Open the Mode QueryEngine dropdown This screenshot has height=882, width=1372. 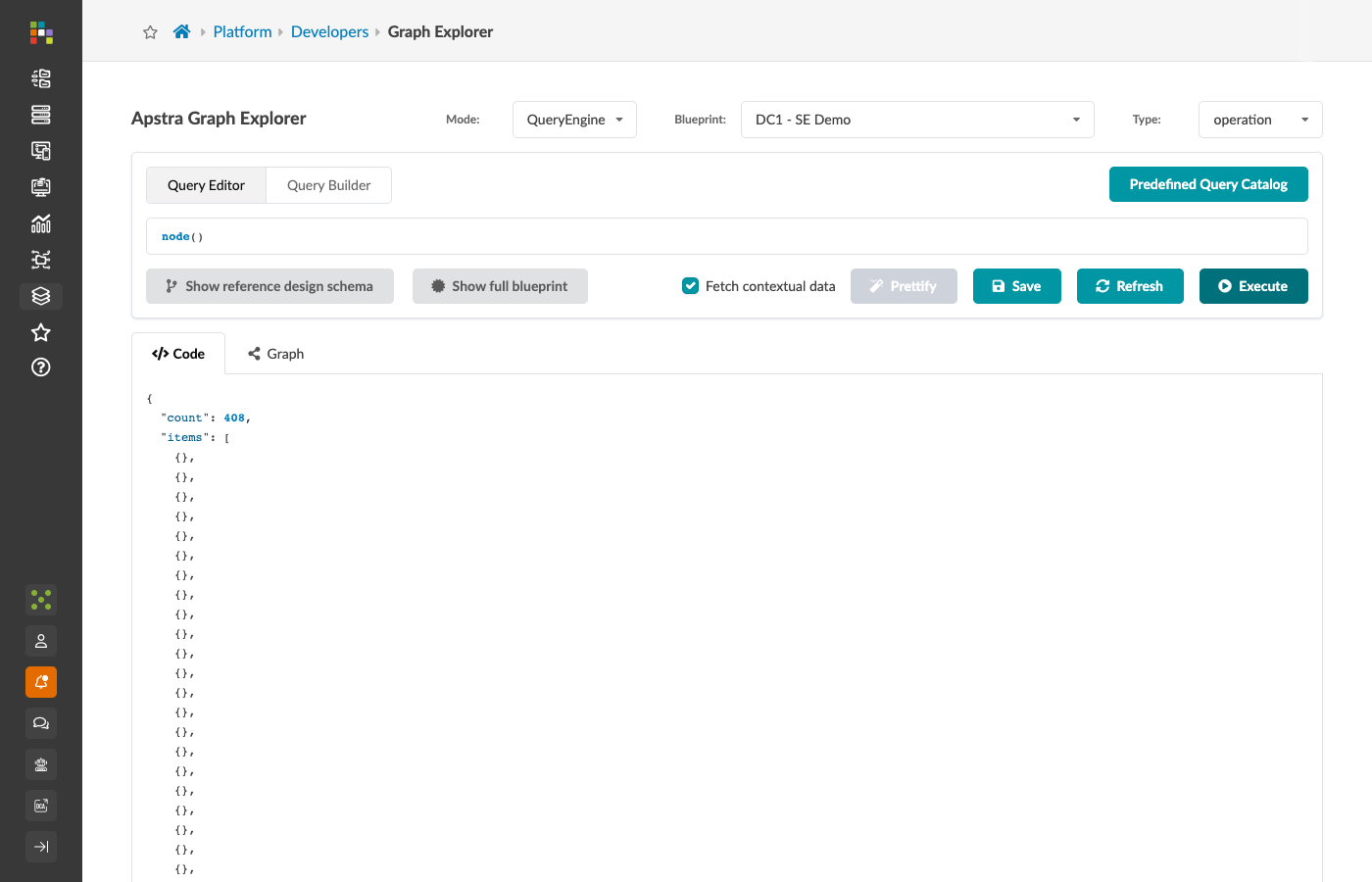pyautogui.click(x=574, y=120)
